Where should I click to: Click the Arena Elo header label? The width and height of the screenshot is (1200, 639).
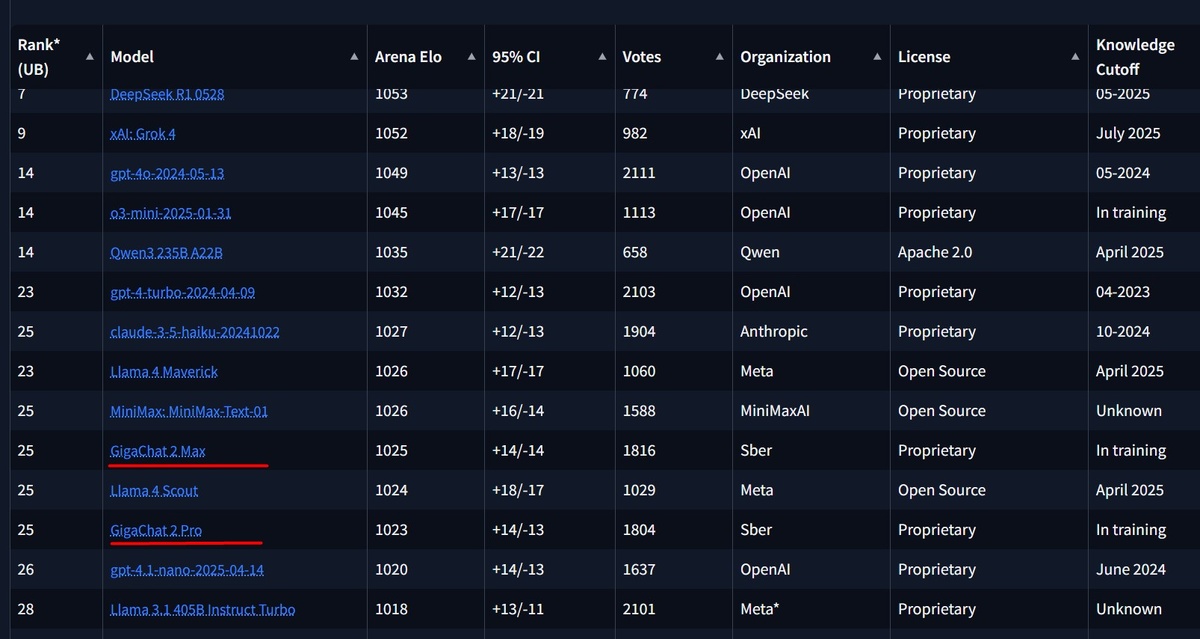(x=408, y=57)
